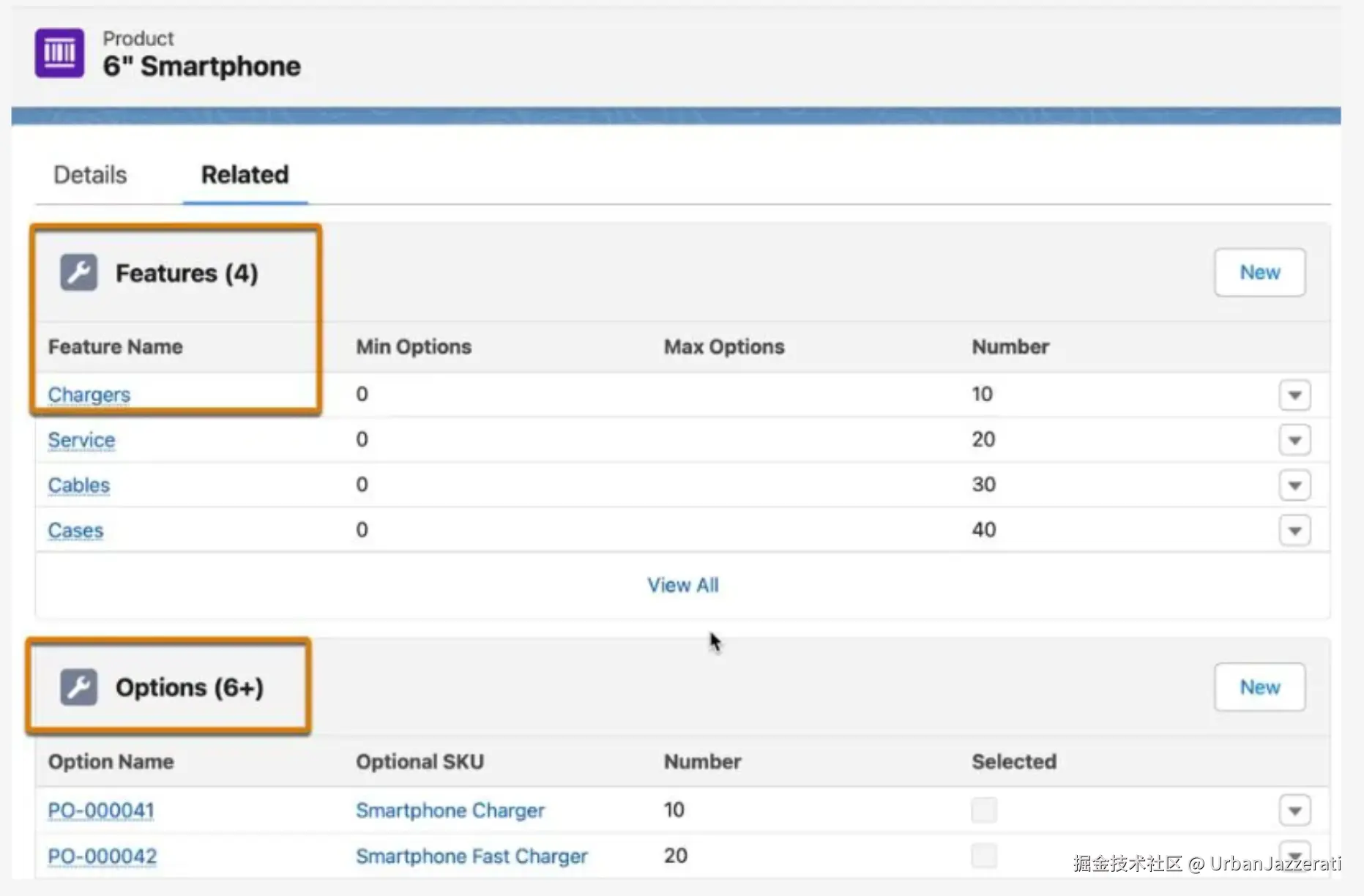The height and width of the screenshot is (896, 1364).
Task: Click New button in Options section
Action: tap(1259, 687)
